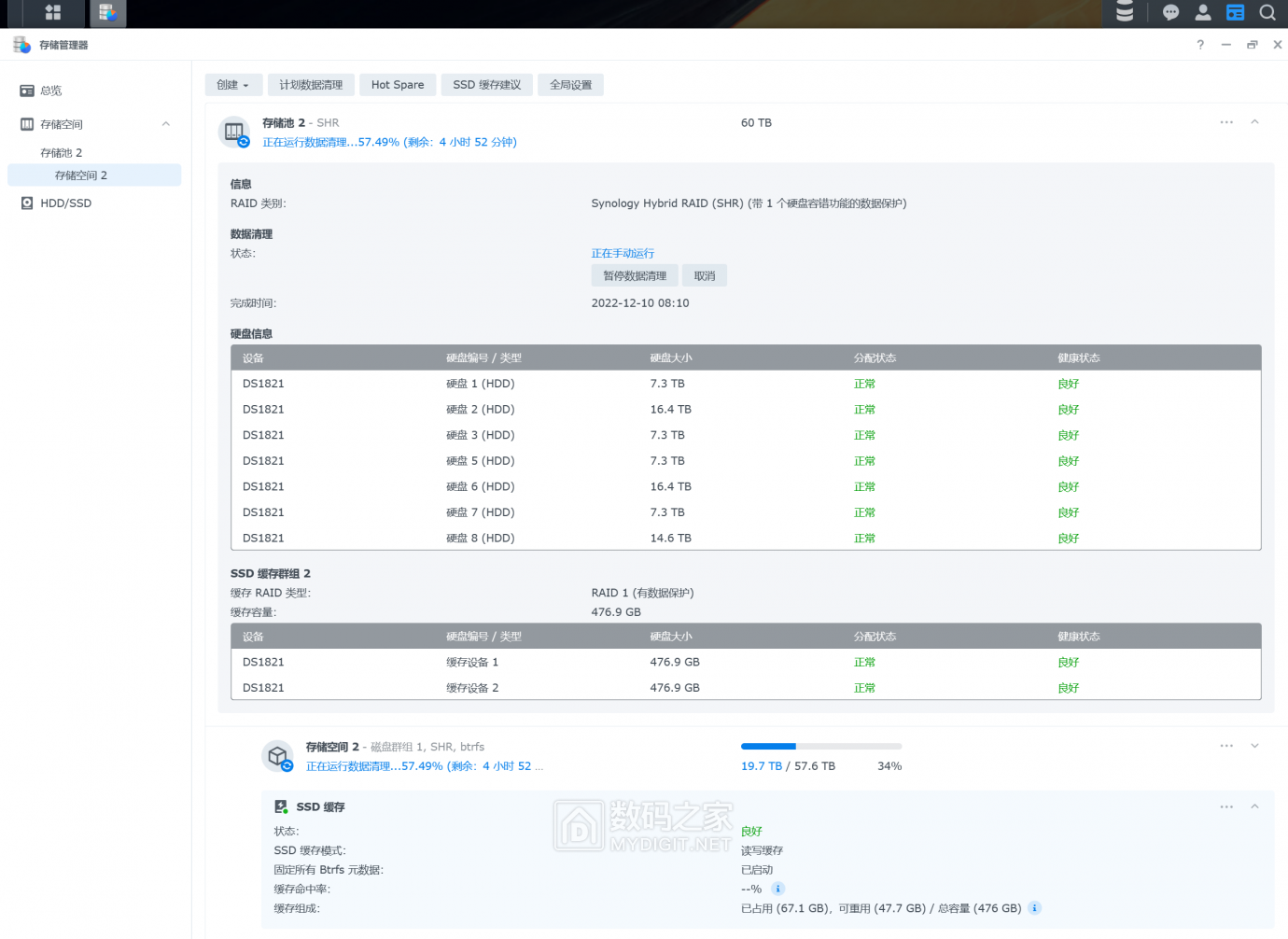Select HDD/SSD in the sidebar
This screenshot has width=1288, height=939.
pos(65,203)
